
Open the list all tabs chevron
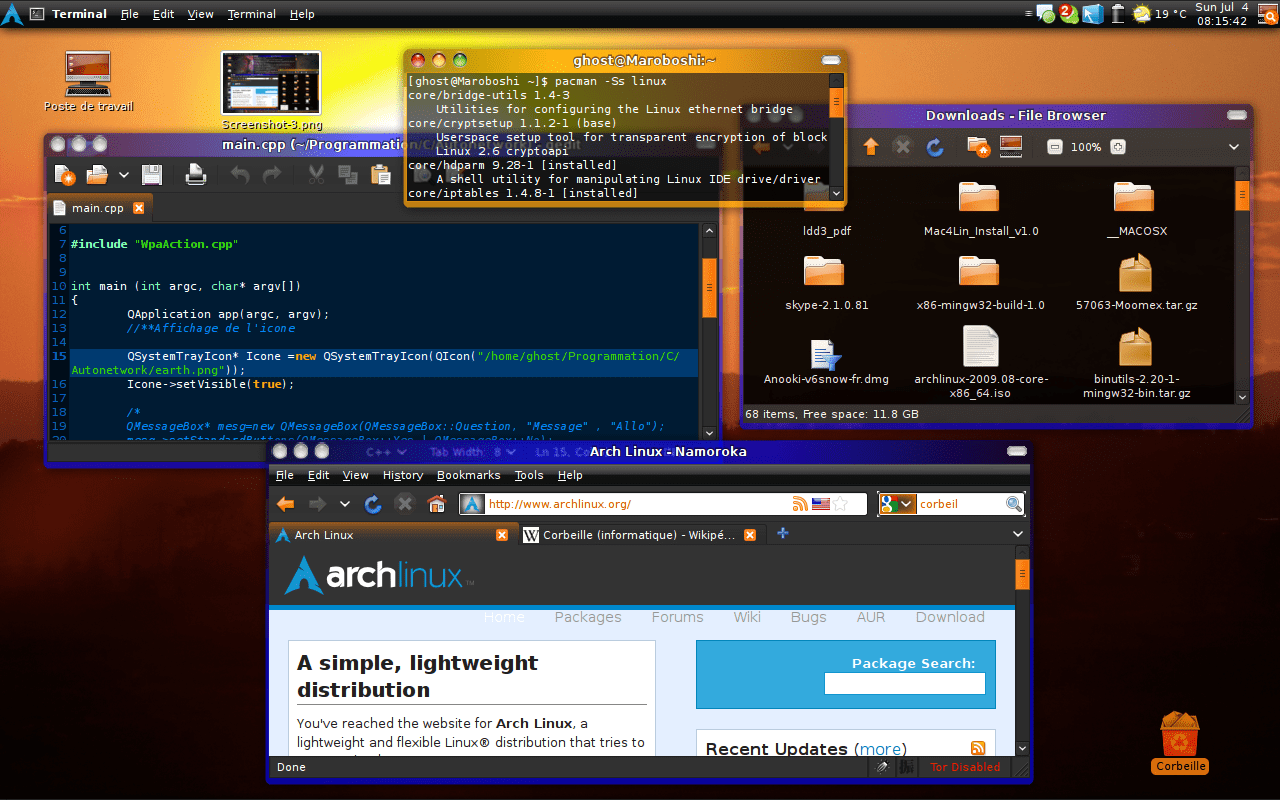coord(1018,535)
